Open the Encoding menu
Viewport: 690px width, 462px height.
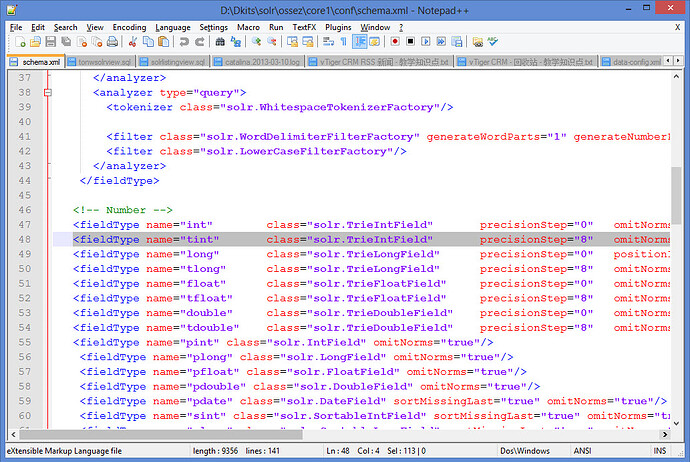[129, 27]
